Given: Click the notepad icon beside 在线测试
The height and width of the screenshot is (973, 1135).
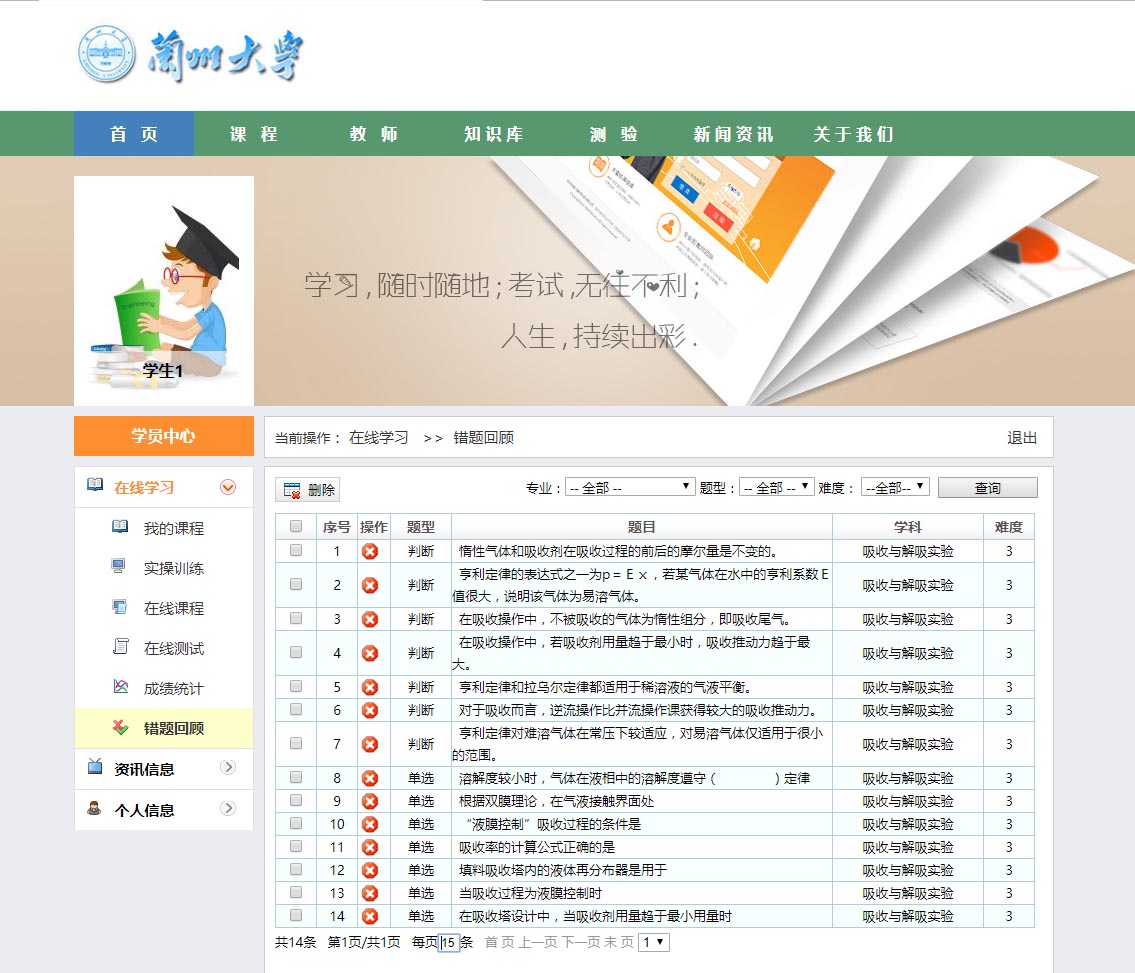Looking at the screenshot, I should pyautogui.click(x=120, y=647).
